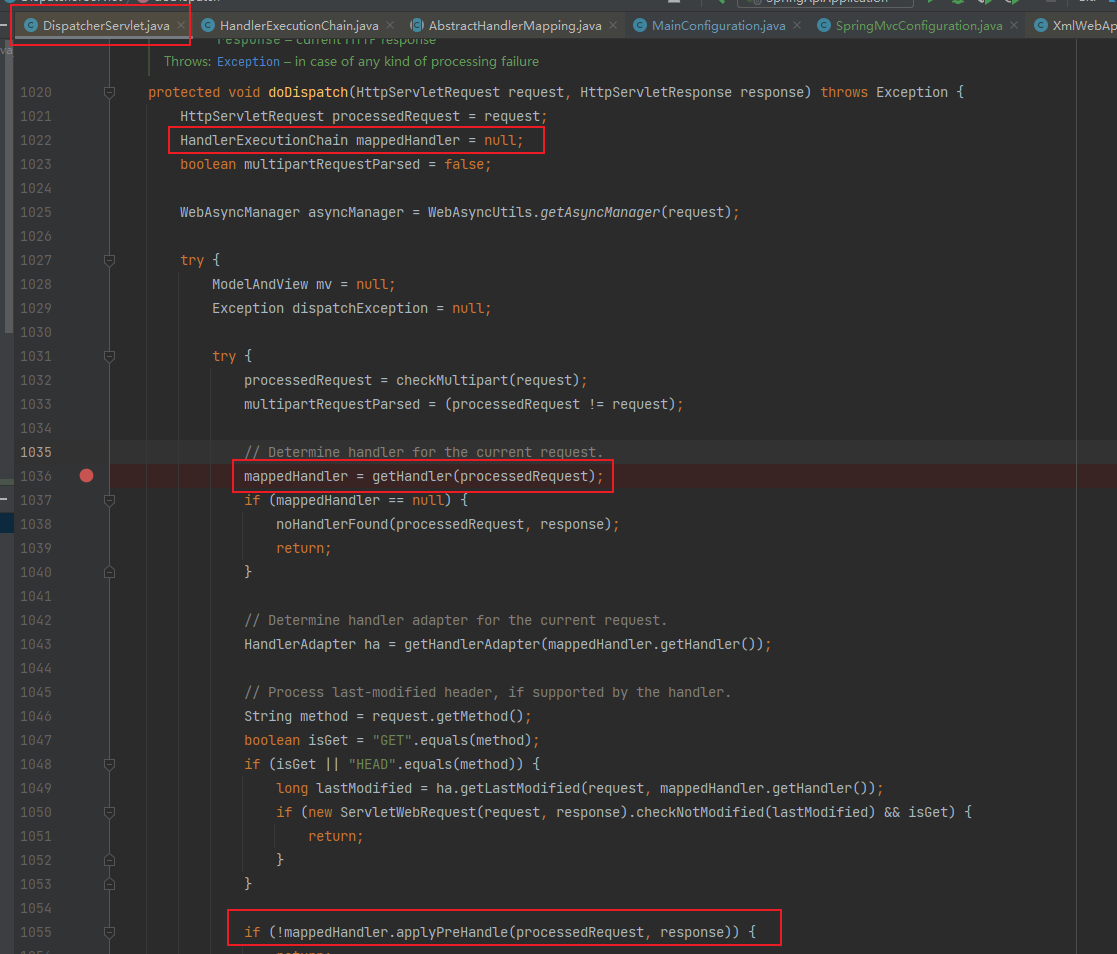The image size is (1117, 954).
Task: Click the AbstractHandlerMapping.java tab file icon
Action: 417,26
